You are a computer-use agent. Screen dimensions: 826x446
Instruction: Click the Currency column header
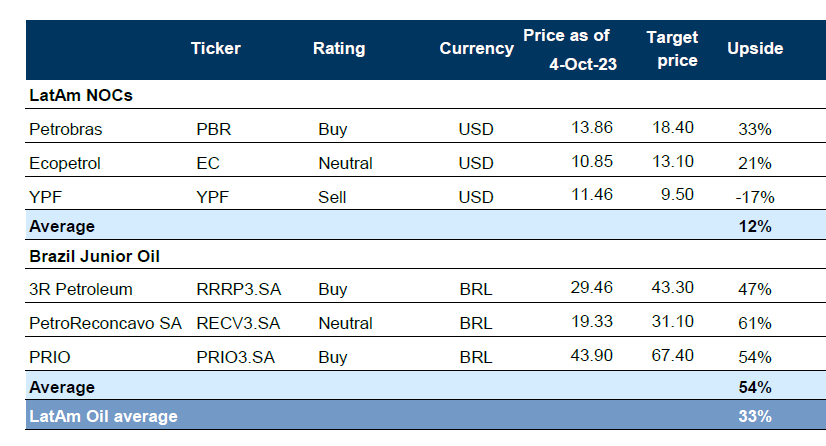point(476,48)
